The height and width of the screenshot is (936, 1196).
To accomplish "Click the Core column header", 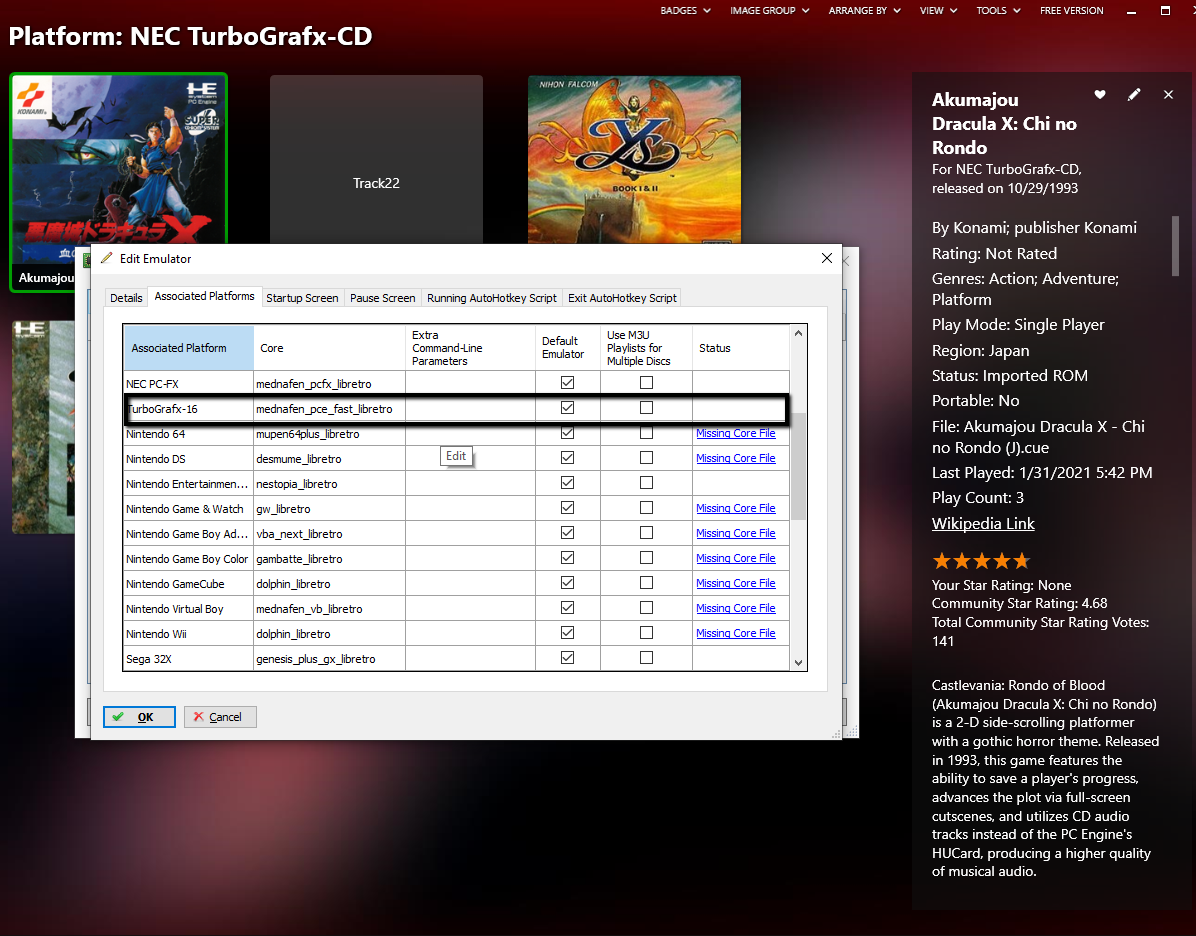I will [330, 348].
